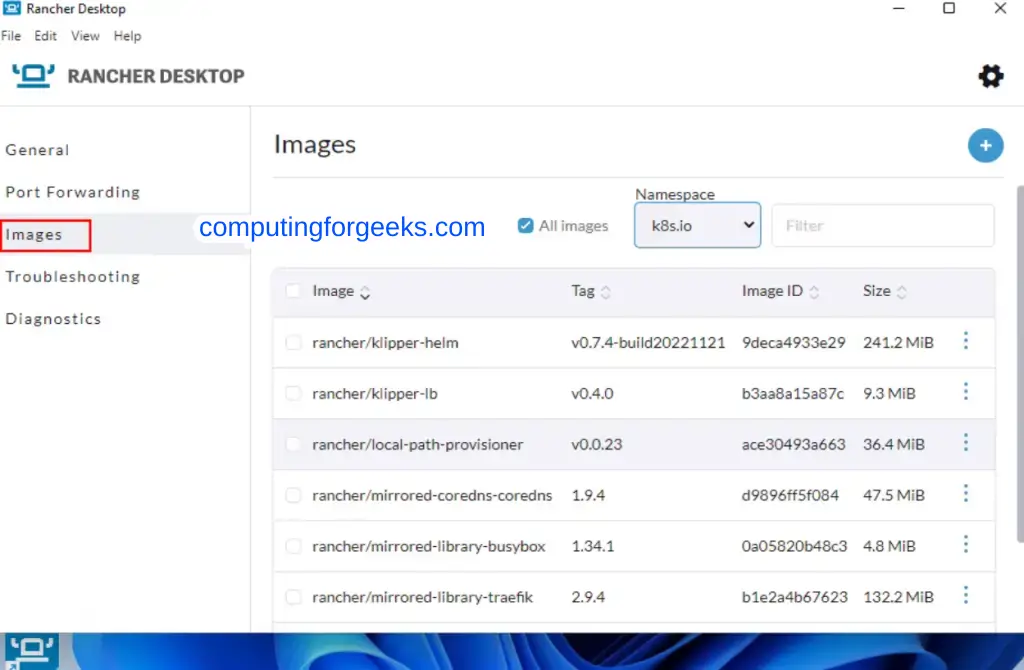Minimize the Rancher Desktop window
This screenshot has height=670, width=1024.
(x=899, y=8)
